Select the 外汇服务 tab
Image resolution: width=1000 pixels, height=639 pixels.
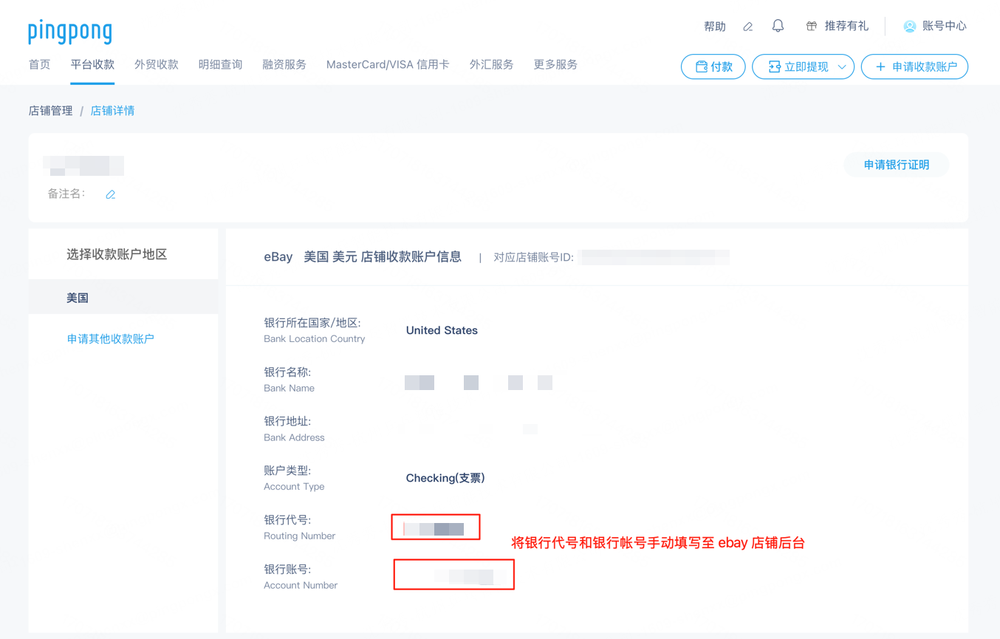491,65
